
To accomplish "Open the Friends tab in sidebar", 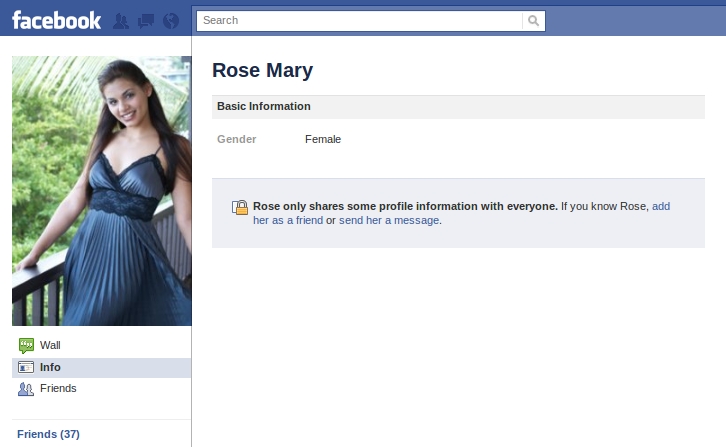I will click(x=101, y=389).
